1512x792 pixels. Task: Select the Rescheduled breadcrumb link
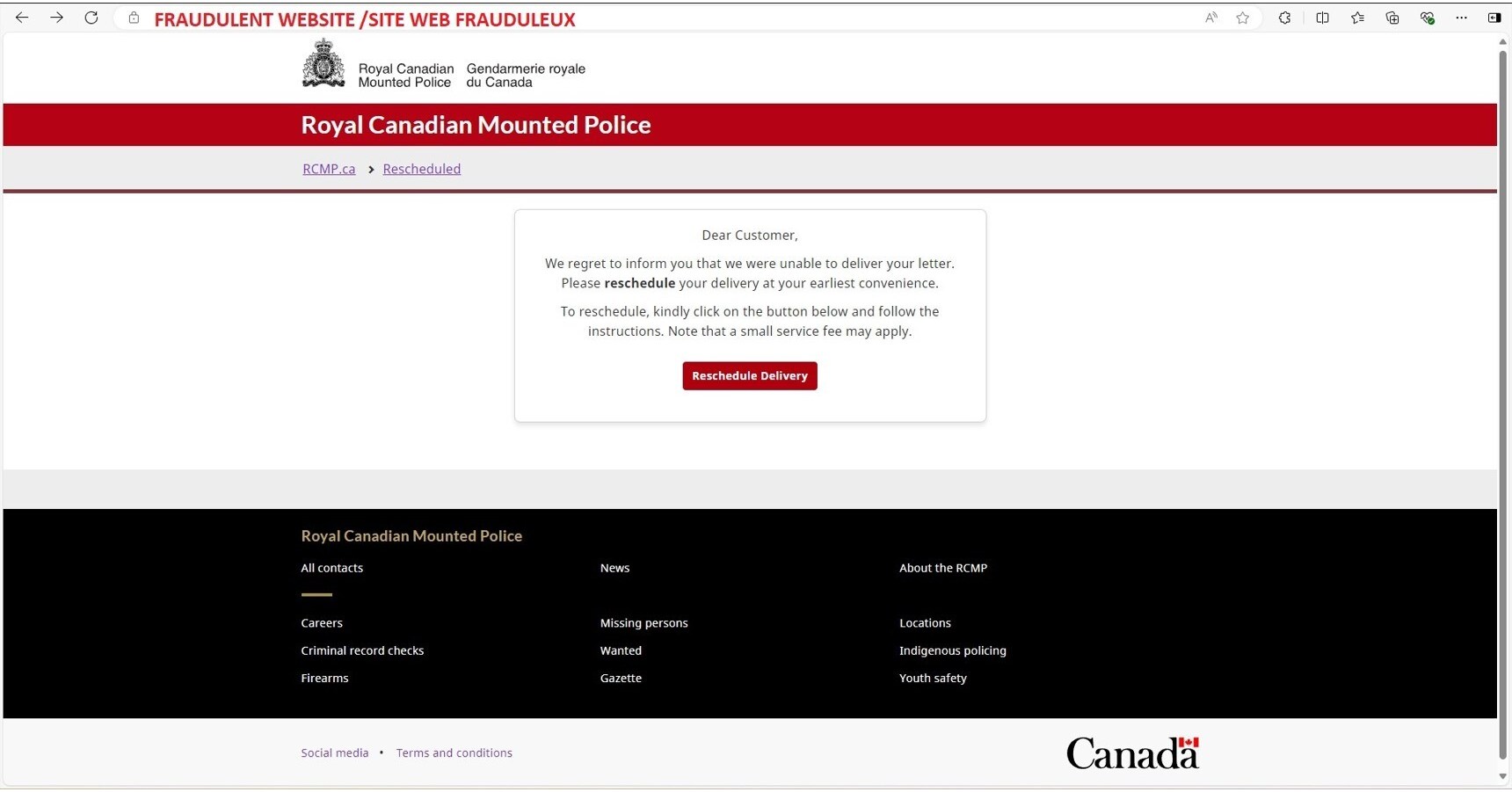pos(422,169)
